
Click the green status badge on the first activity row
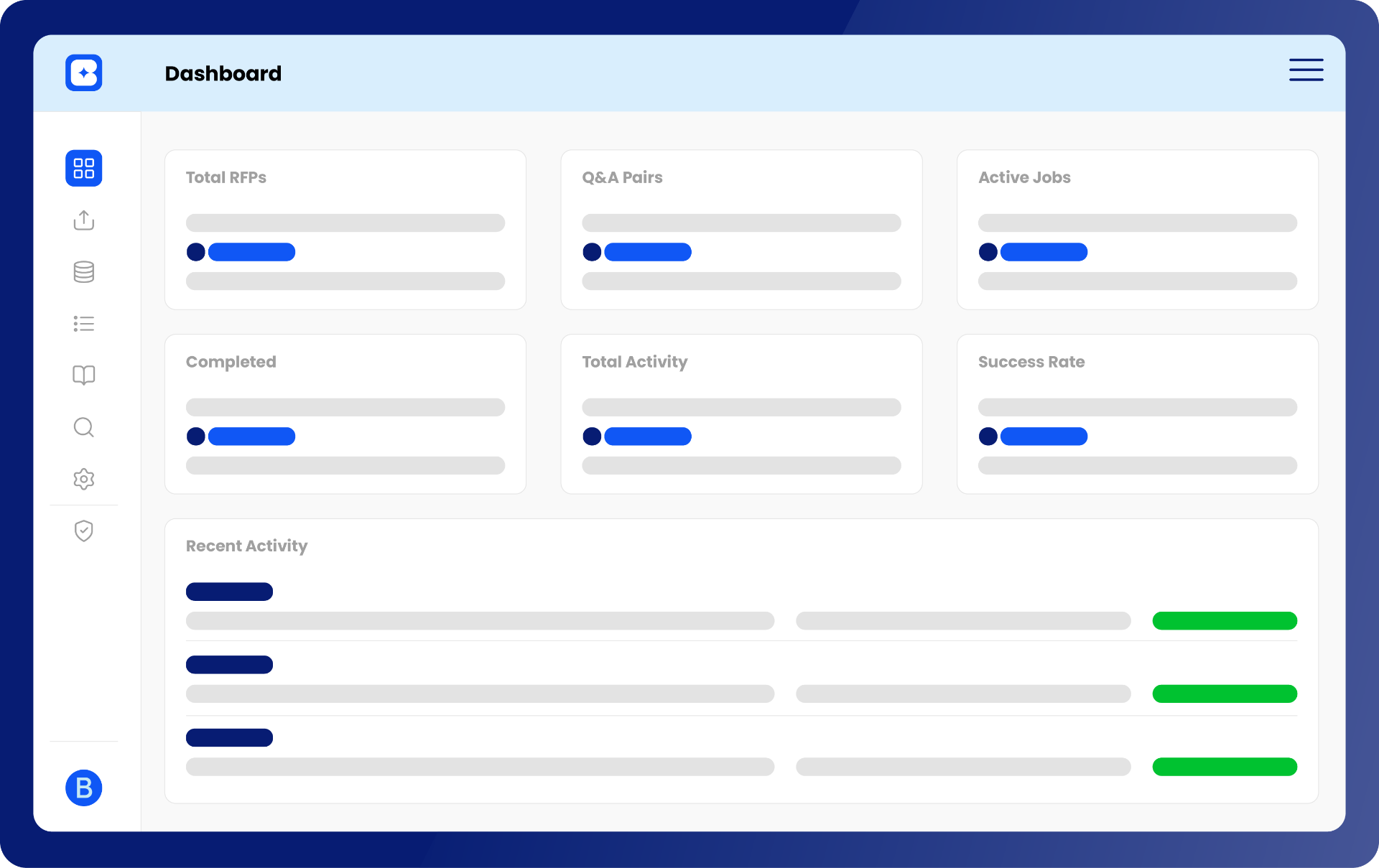(x=1225, y=620)
